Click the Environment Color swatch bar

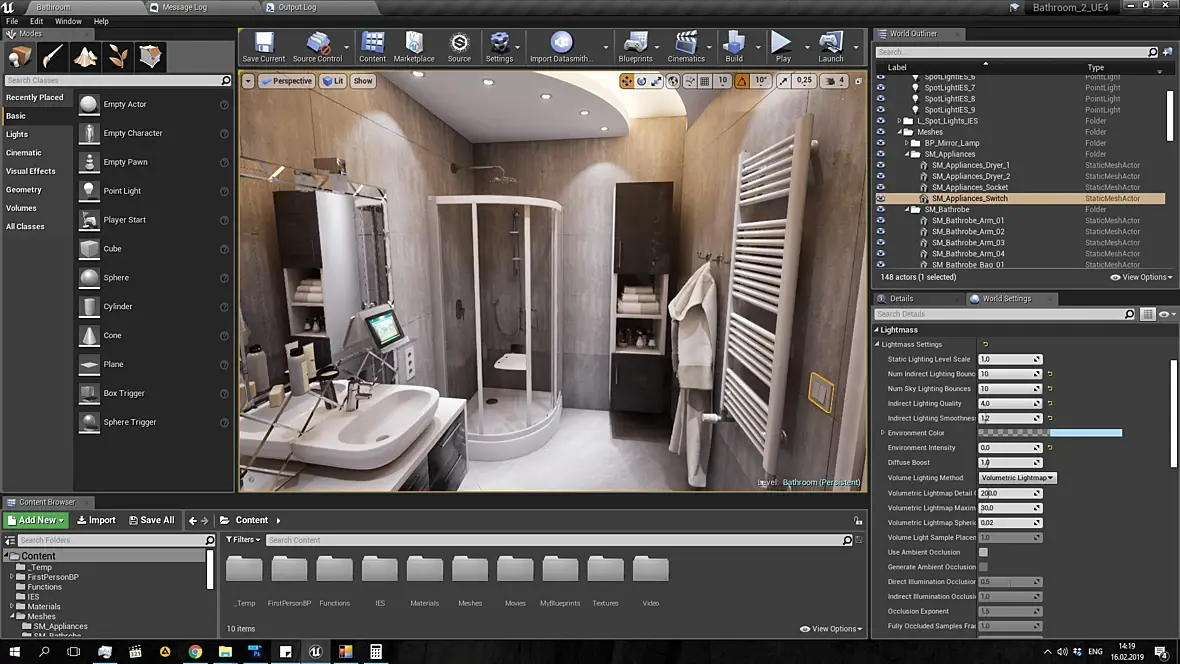1050,433
